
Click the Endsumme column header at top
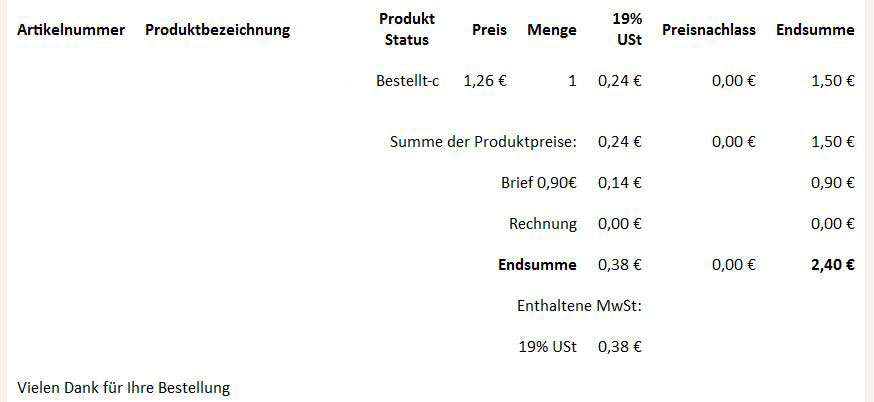pyautogui.click(x=815, y=30)
